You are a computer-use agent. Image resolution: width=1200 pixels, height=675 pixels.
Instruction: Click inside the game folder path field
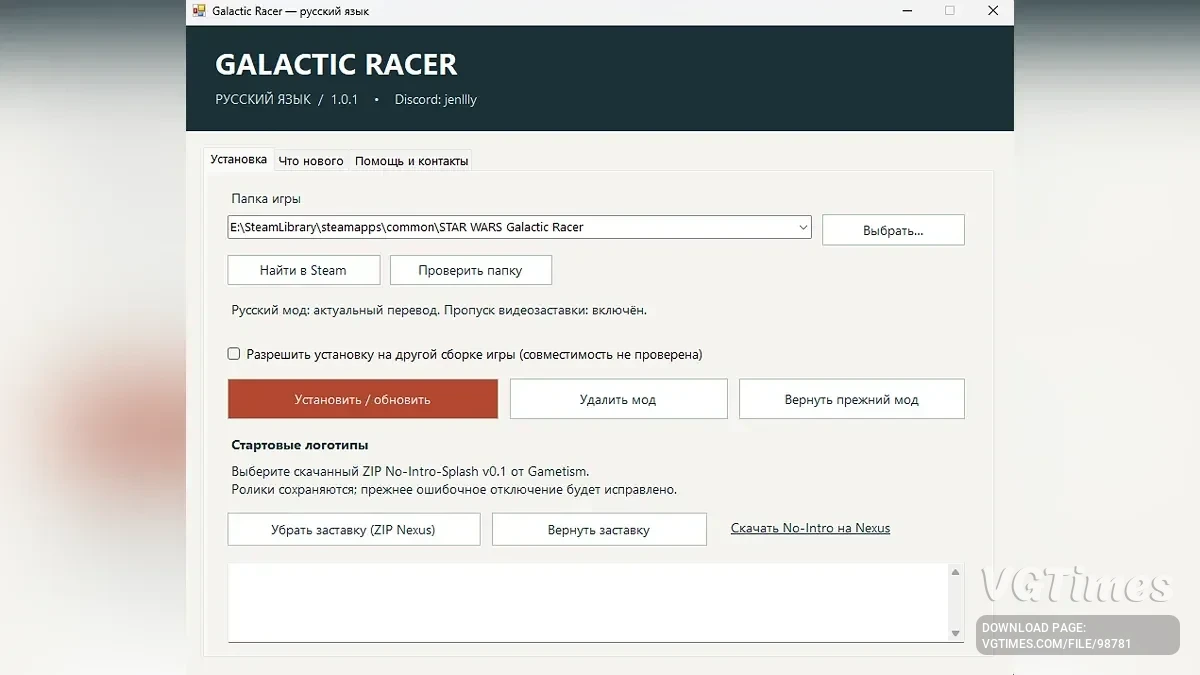pyautogui.click(x=512, y=227)
